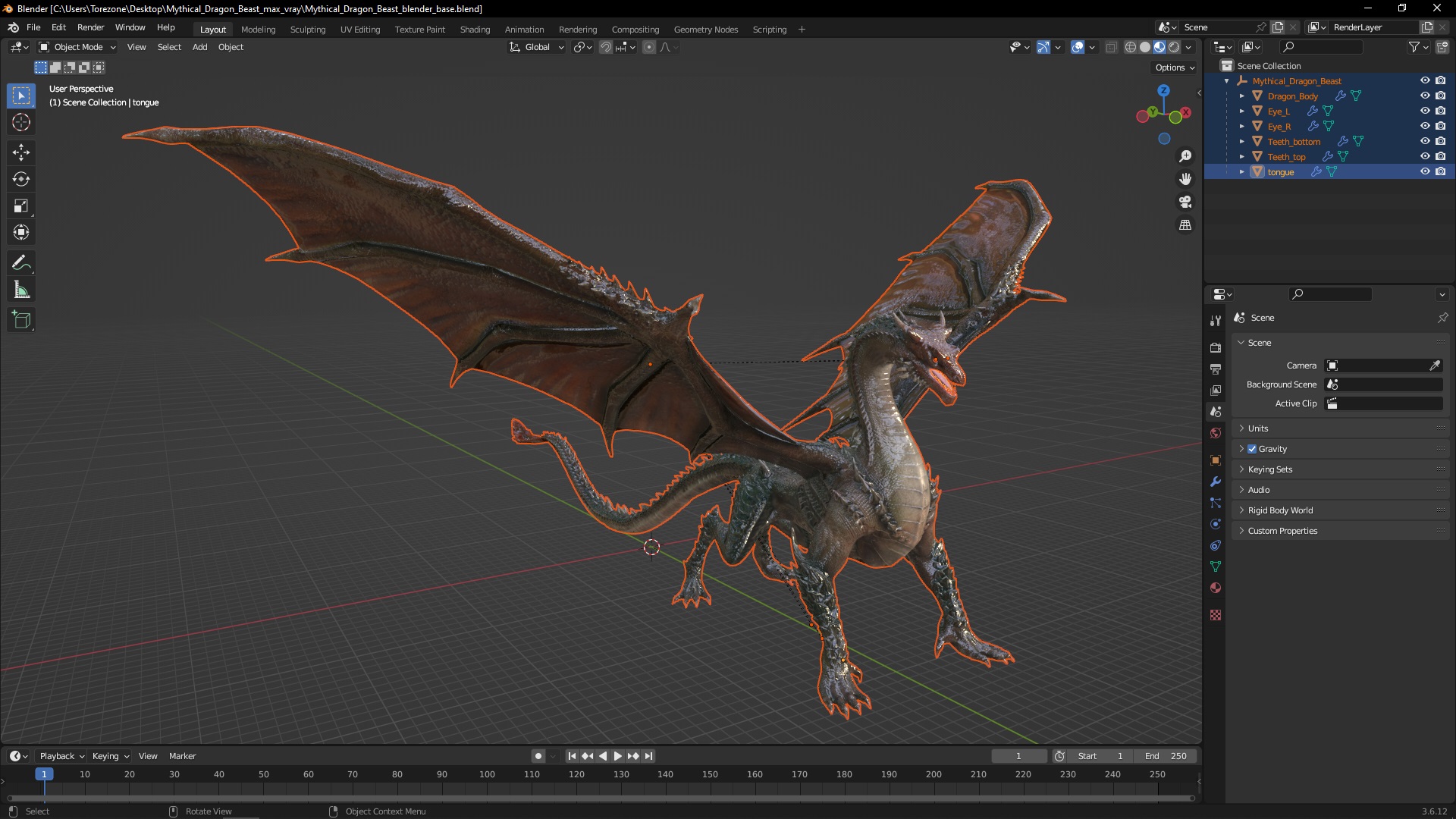Select the Annotate tool
Image resolution: width=1456 pixels, height=819 pixels.
pyautogui.click(x=21, y=263)
